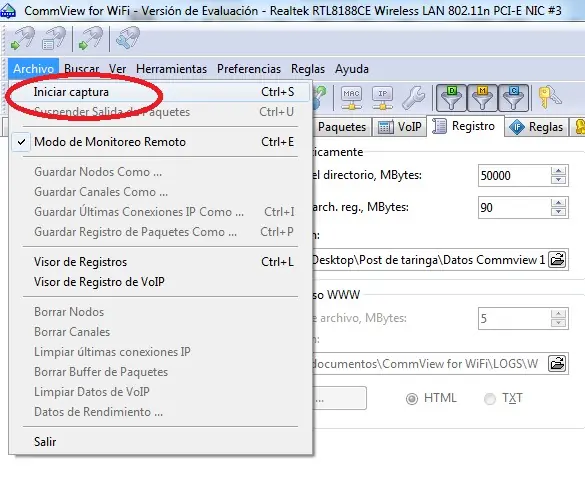585x480 pixels.
Task: Click Suspender Salida de Paquetes menu entry
Action: click(160, 112)
